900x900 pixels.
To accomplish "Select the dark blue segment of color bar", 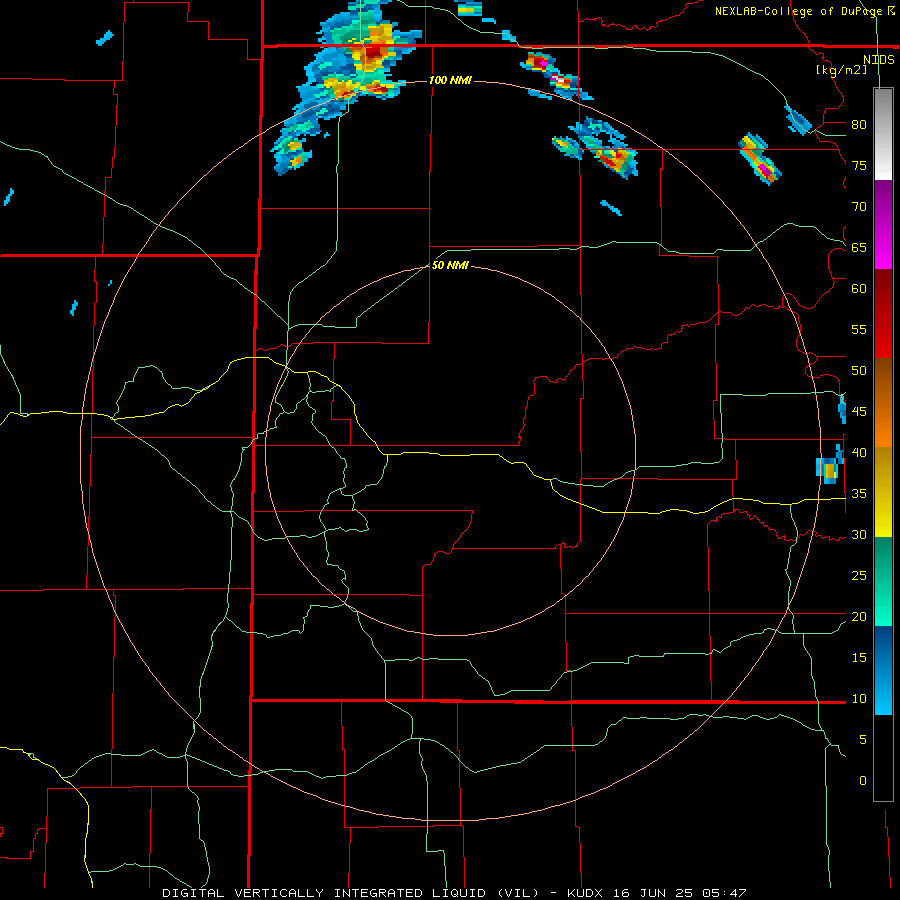I will point(883,670).
